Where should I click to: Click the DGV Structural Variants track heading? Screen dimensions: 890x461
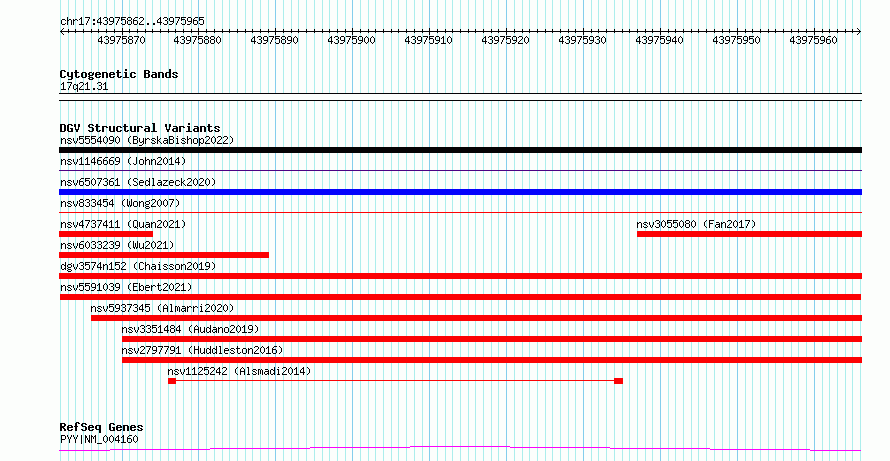pyautogui.click(x=140, y=128)
